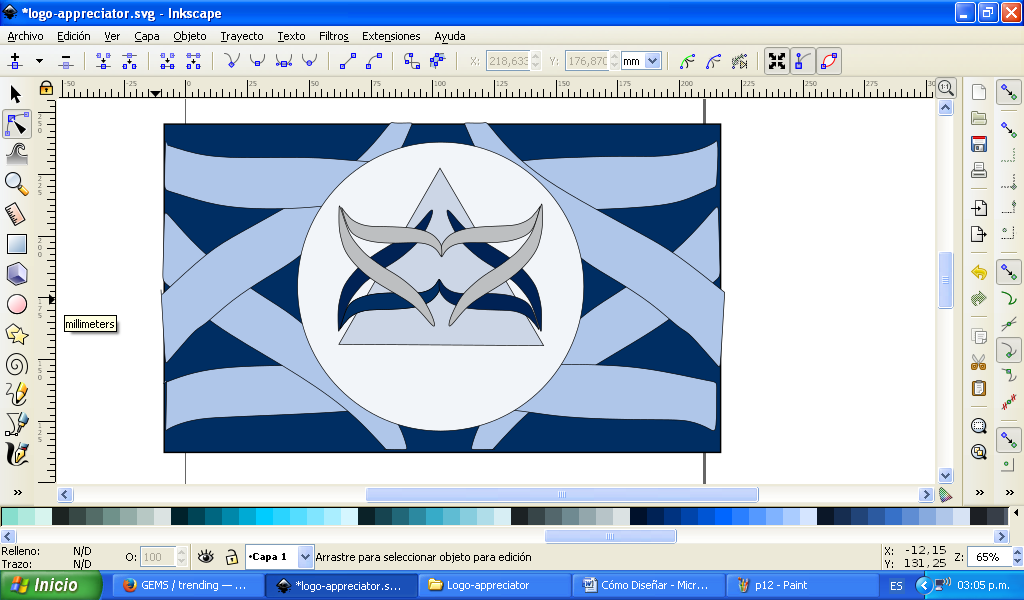Screen dimensions: 1024x600
Task: Open the Objeto menu
Action: click(189, 36)
